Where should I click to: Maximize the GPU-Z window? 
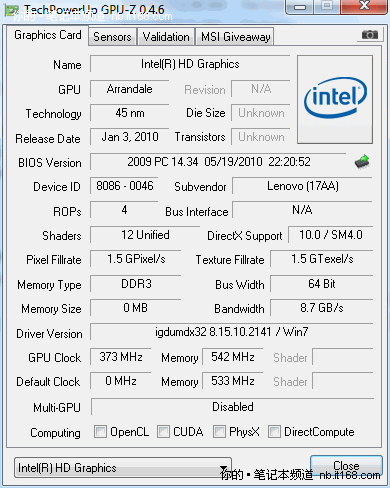[x=327, y=6]
